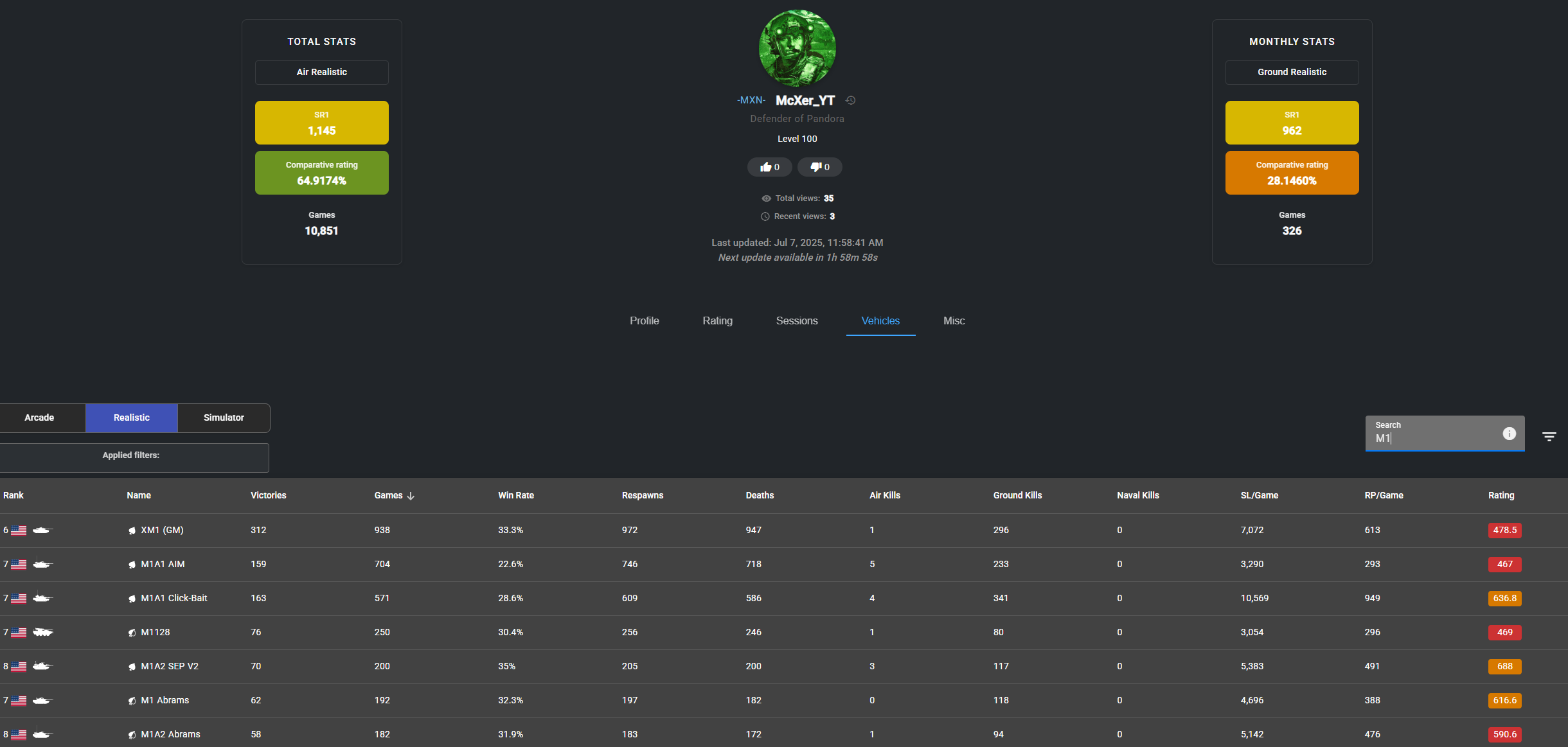
Task: Click Total Stats SR1 1,145 badge
Action: tap(322, 123)
